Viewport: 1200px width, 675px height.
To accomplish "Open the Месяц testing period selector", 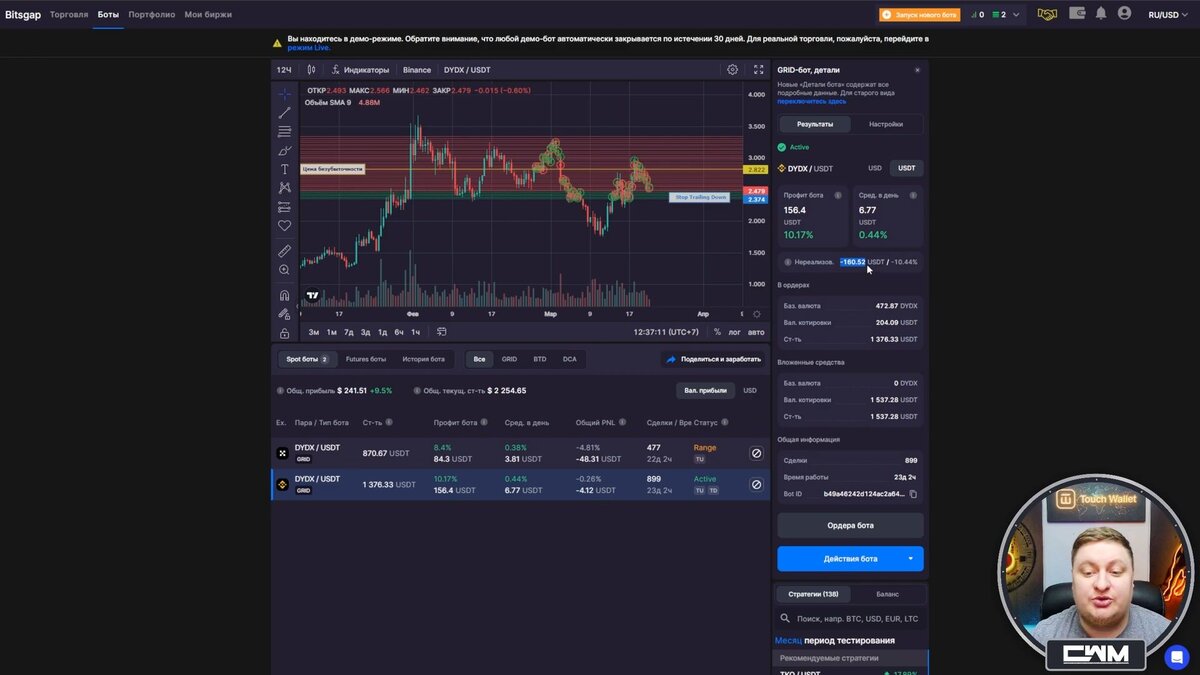I will pyautogui.click(x=788, y=640).
